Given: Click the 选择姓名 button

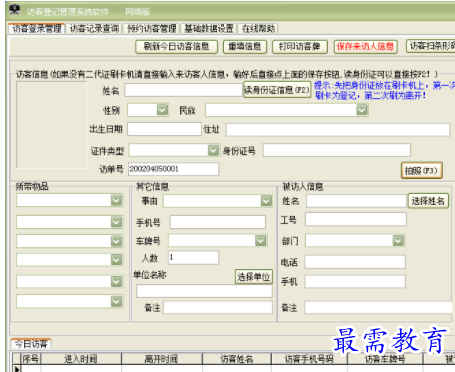Looking at the screenshot, I should pyautogui.click(x=428, y=201).
